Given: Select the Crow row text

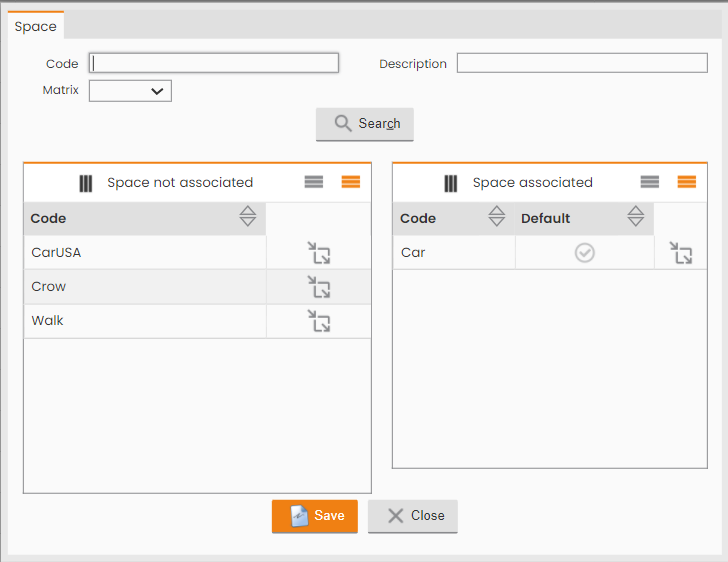Looking at the screenshot, I should pyautogui.click(x=49, y=287).
